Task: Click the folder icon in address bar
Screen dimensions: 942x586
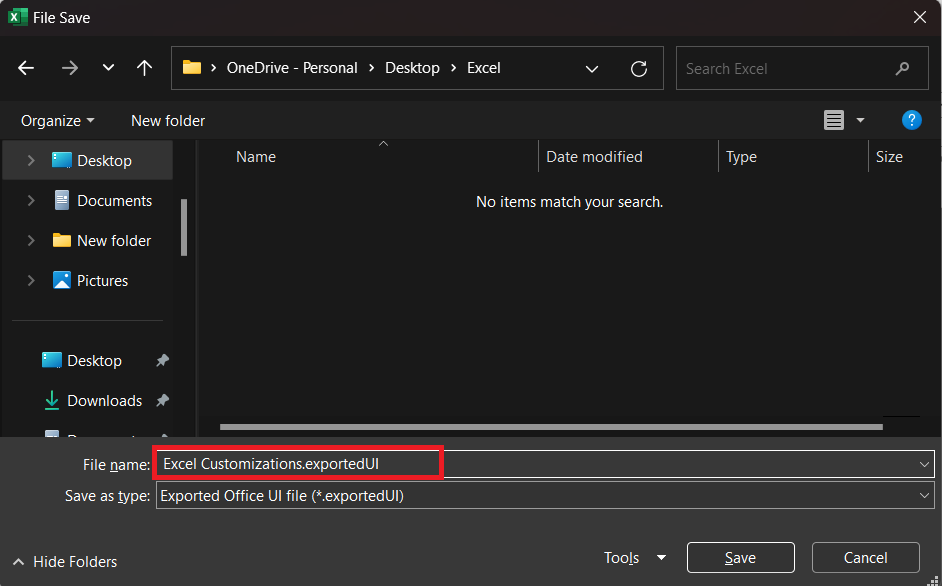Action: point(192,67)
